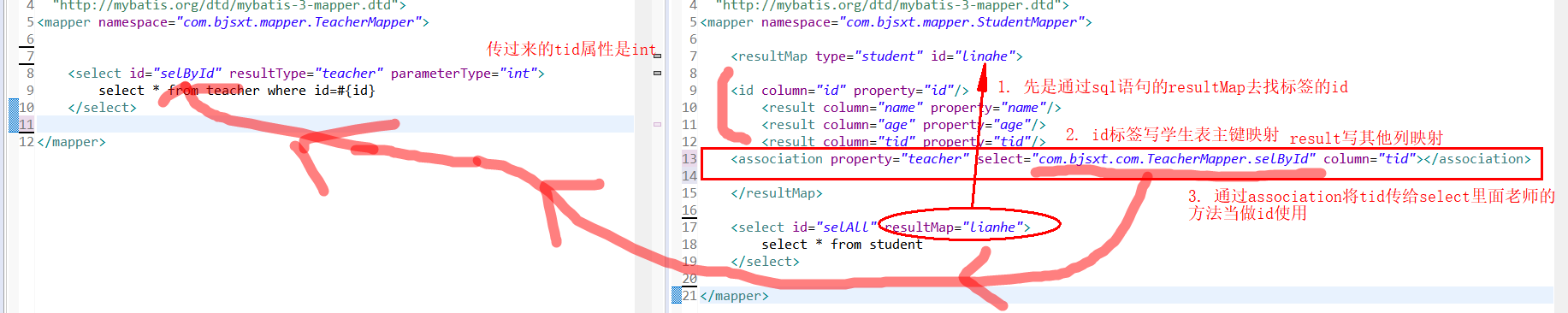Select line number 11 in the TeacherMapper gutter

pos(27,125)
